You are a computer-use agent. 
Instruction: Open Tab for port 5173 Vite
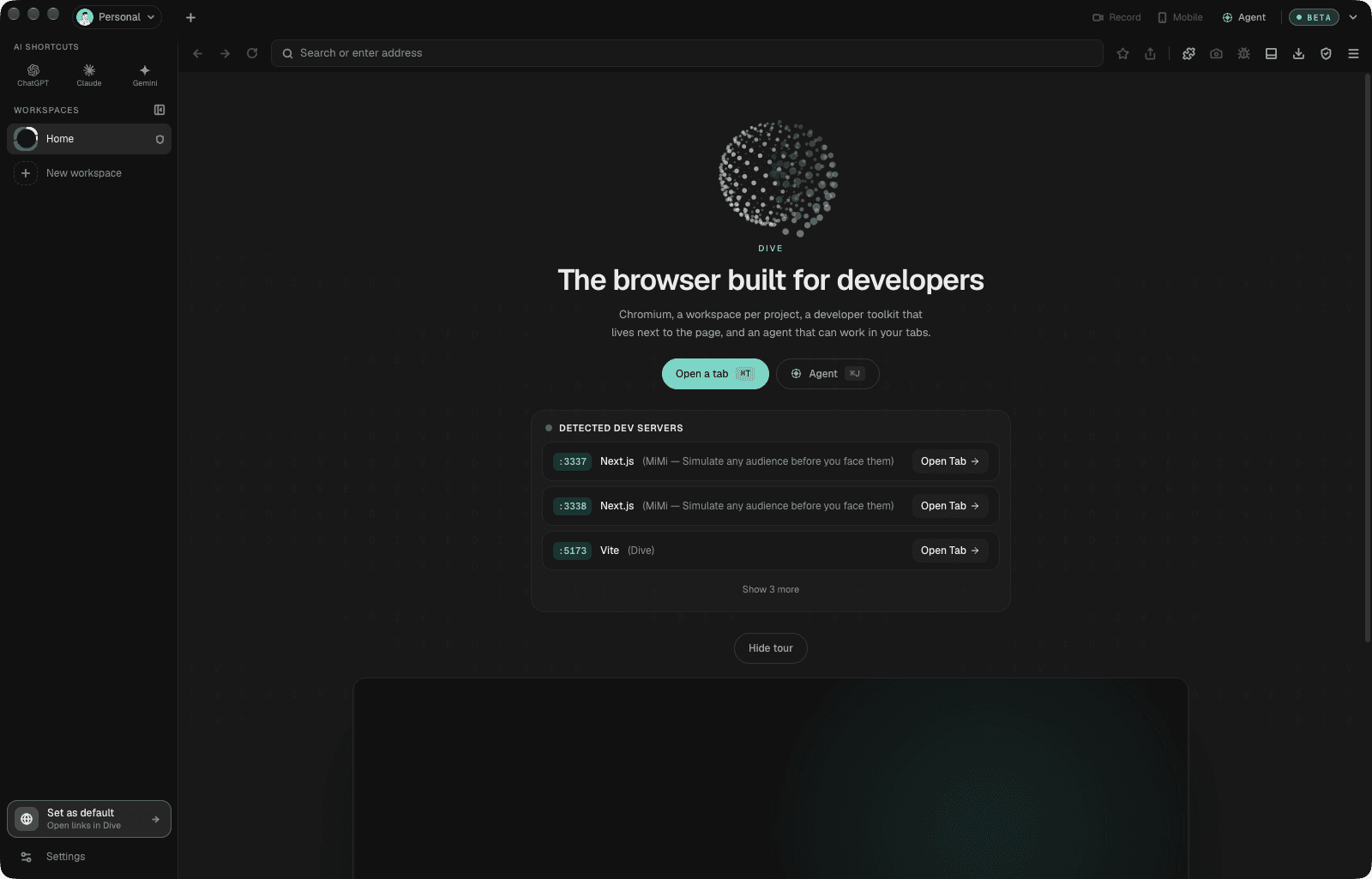coord(950,551)
